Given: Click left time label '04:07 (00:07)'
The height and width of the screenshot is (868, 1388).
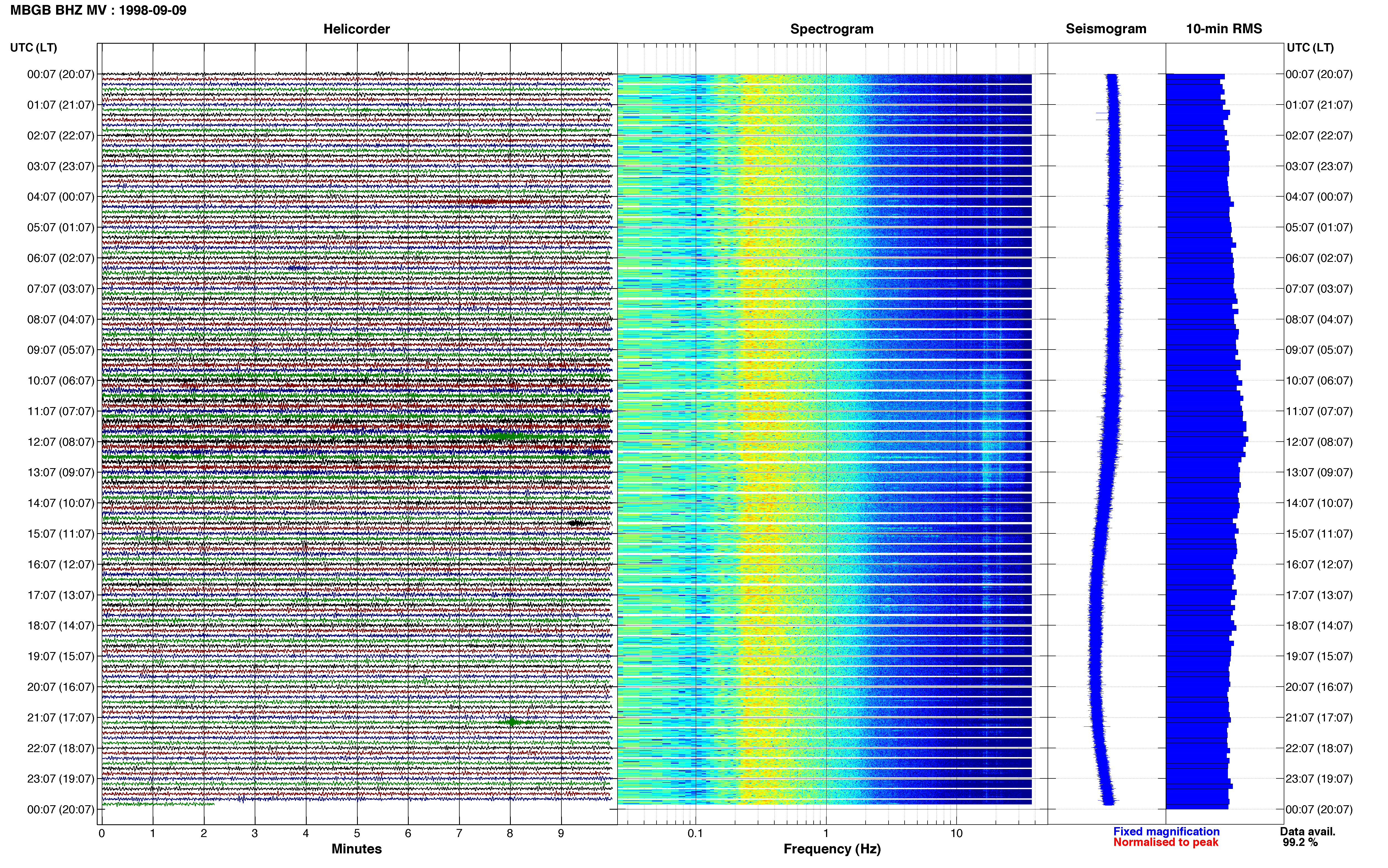Looking at the screenshot, I should pos(60,197).
